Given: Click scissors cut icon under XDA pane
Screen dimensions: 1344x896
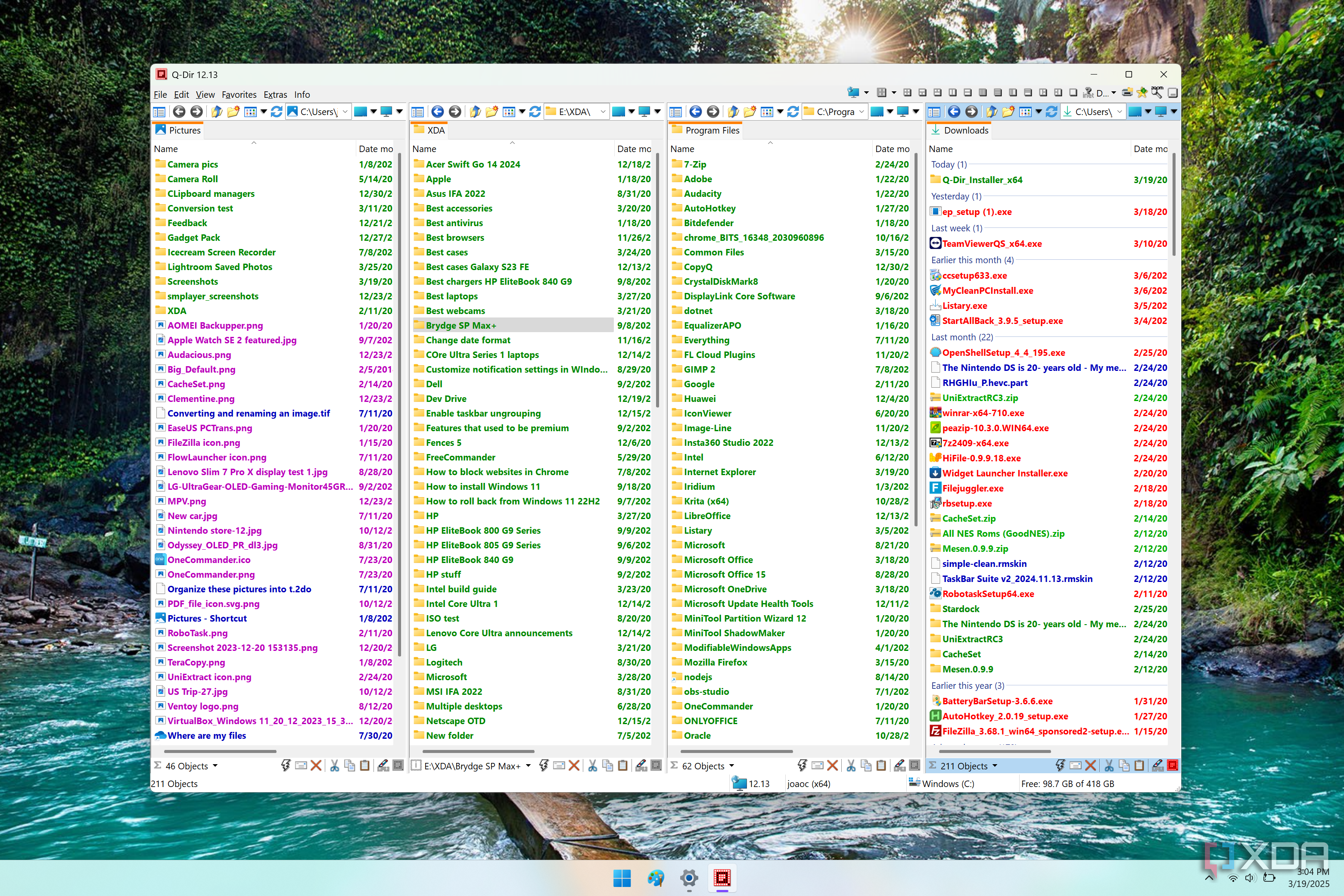Looking at the screenshot, I should pos(593,766).
